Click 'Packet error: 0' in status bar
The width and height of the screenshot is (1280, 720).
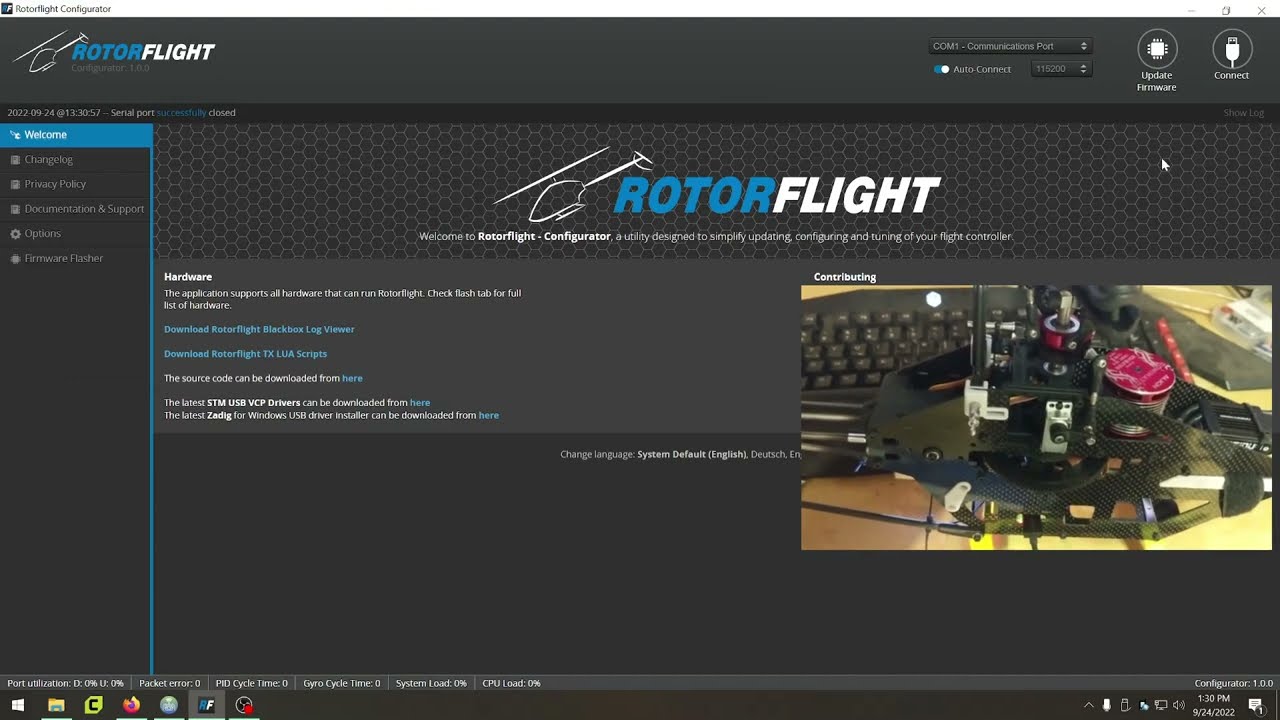coord(170,683)
